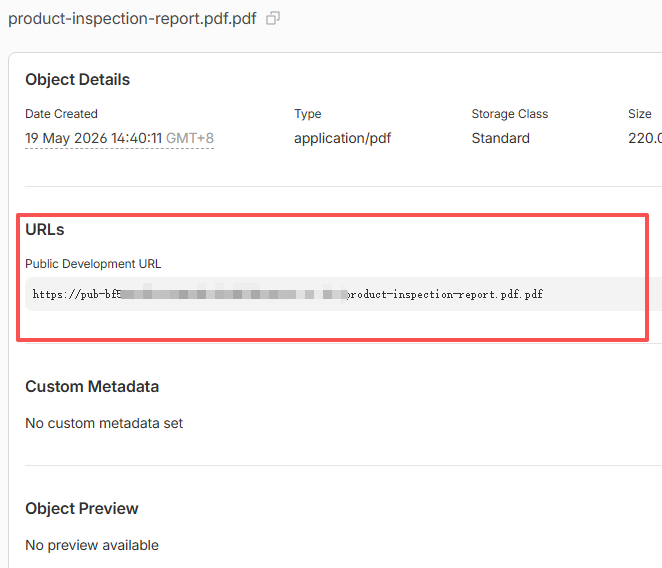Select the application/pdf type value

coord(342,138)
